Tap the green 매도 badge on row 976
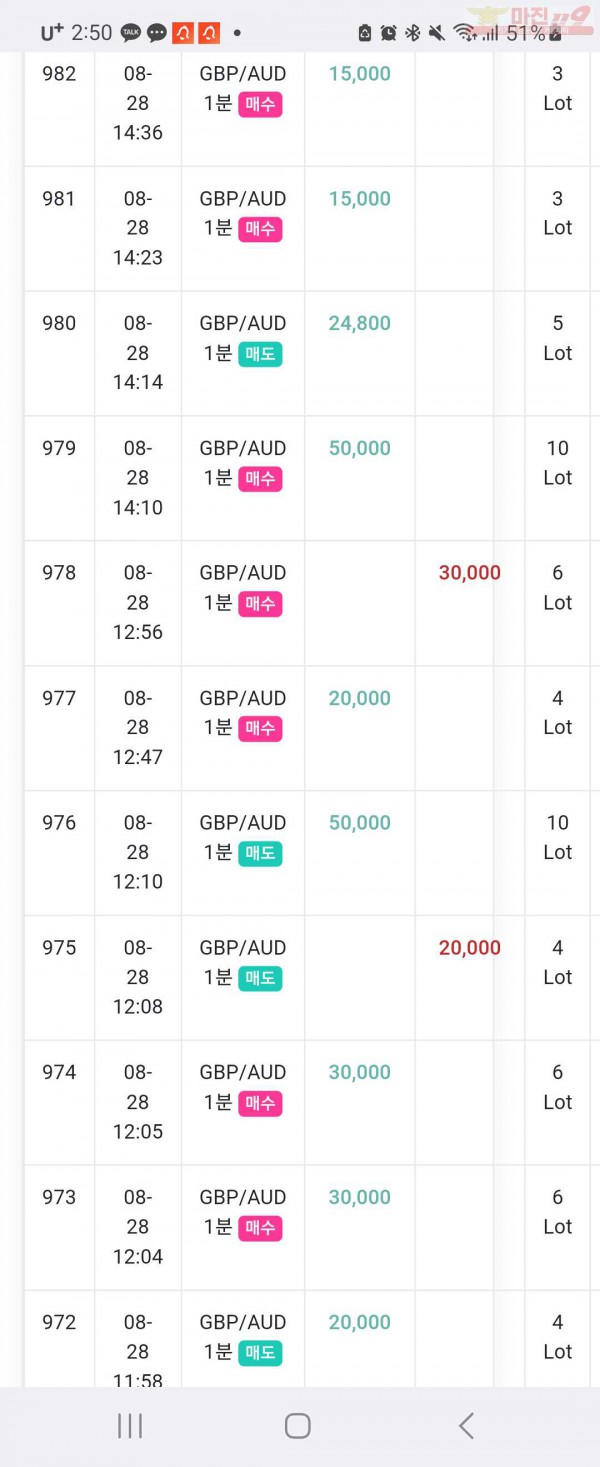The width and height of the screenshot is (600, 1467). [260, 853]
